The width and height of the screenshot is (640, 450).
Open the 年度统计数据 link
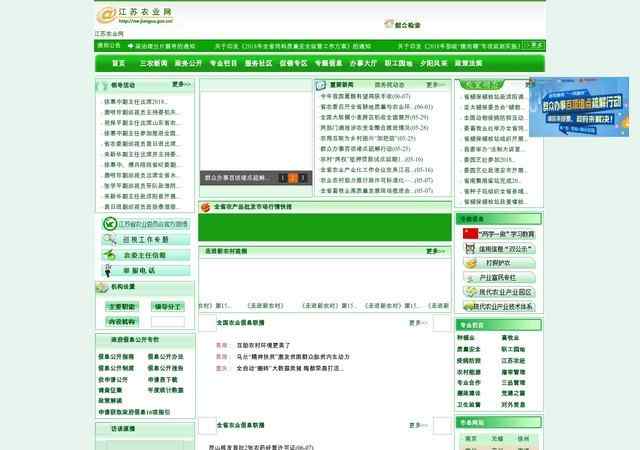(x=165, y=390)
